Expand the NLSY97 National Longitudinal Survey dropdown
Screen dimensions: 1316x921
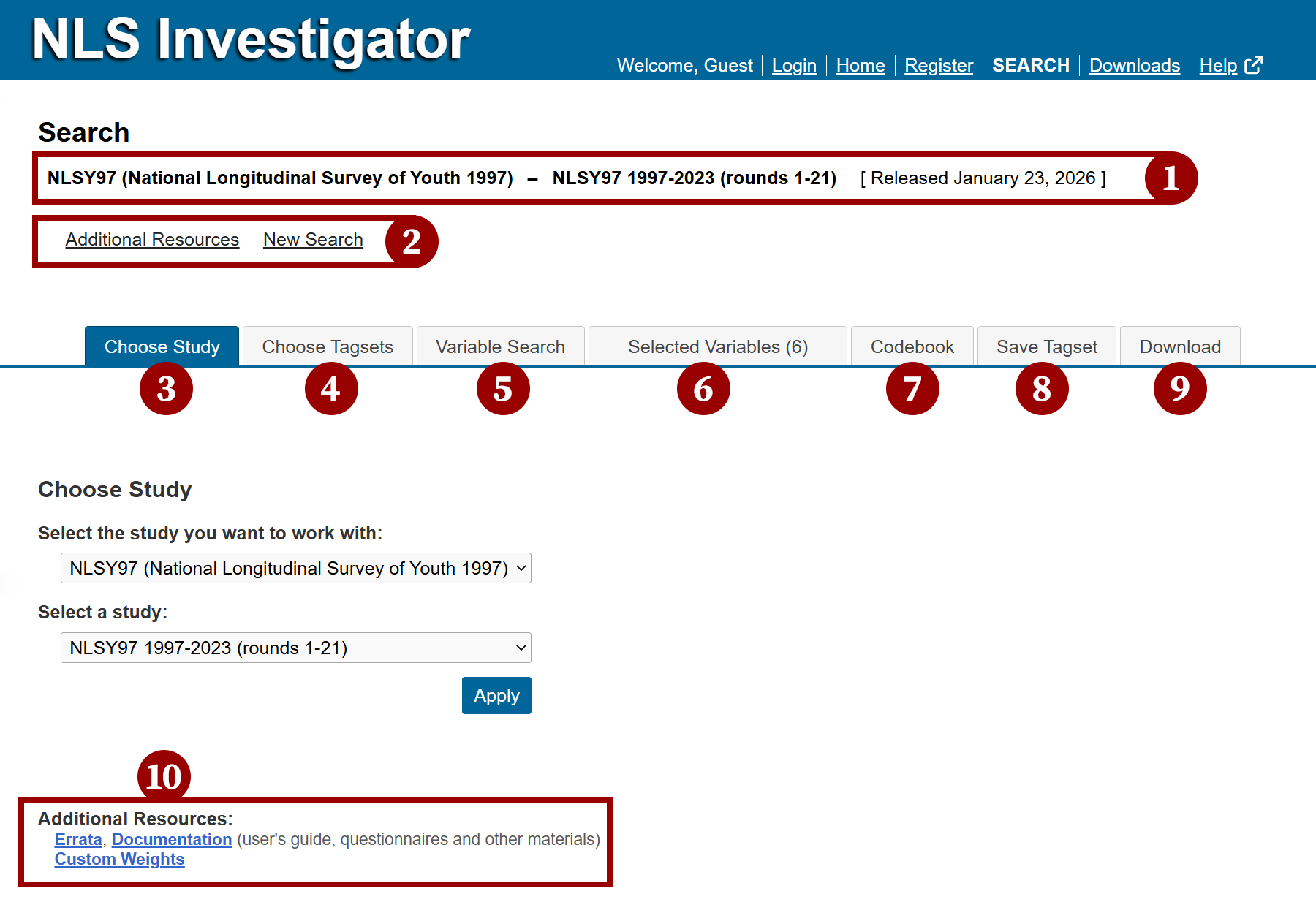click(x=296, y=568)
